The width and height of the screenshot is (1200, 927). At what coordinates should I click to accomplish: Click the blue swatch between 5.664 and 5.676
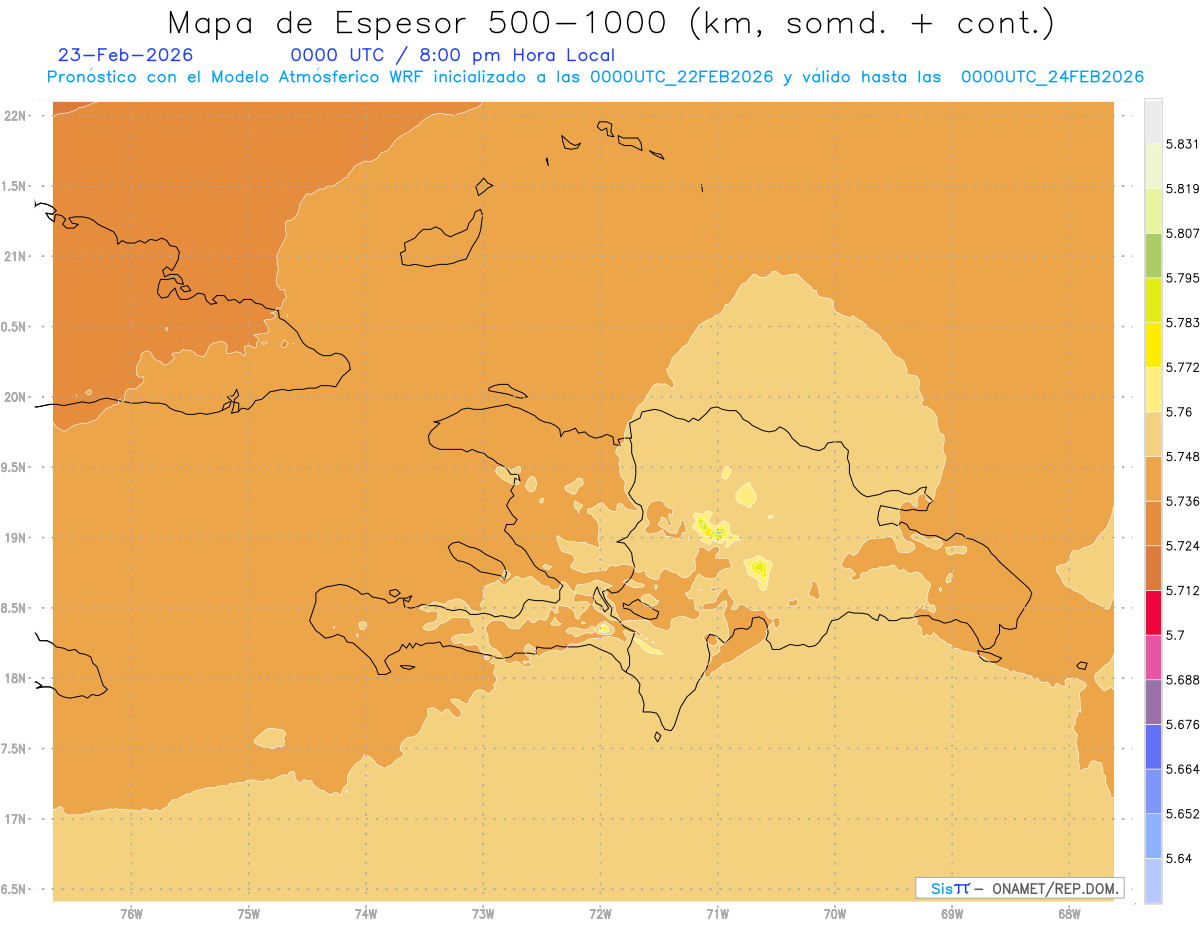tap(1153, 746)
